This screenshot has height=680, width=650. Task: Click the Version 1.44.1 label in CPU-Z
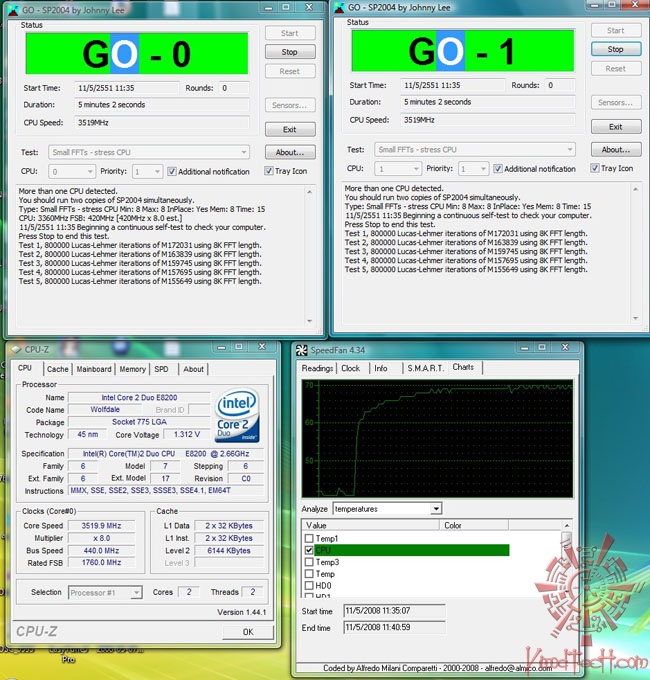point(242,612)
